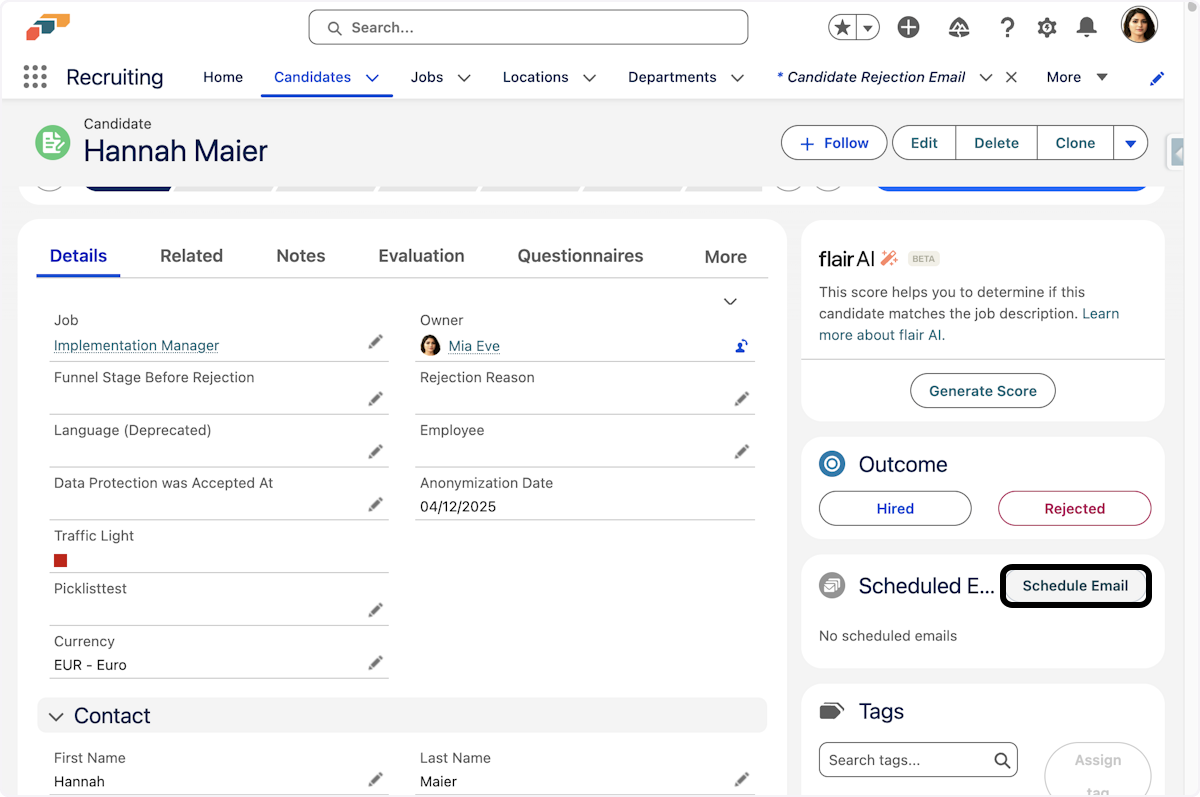Screen dimensions: 1200x797
Task: Click the change owner icon next to Mia Eve
Action: pos(741,346)
